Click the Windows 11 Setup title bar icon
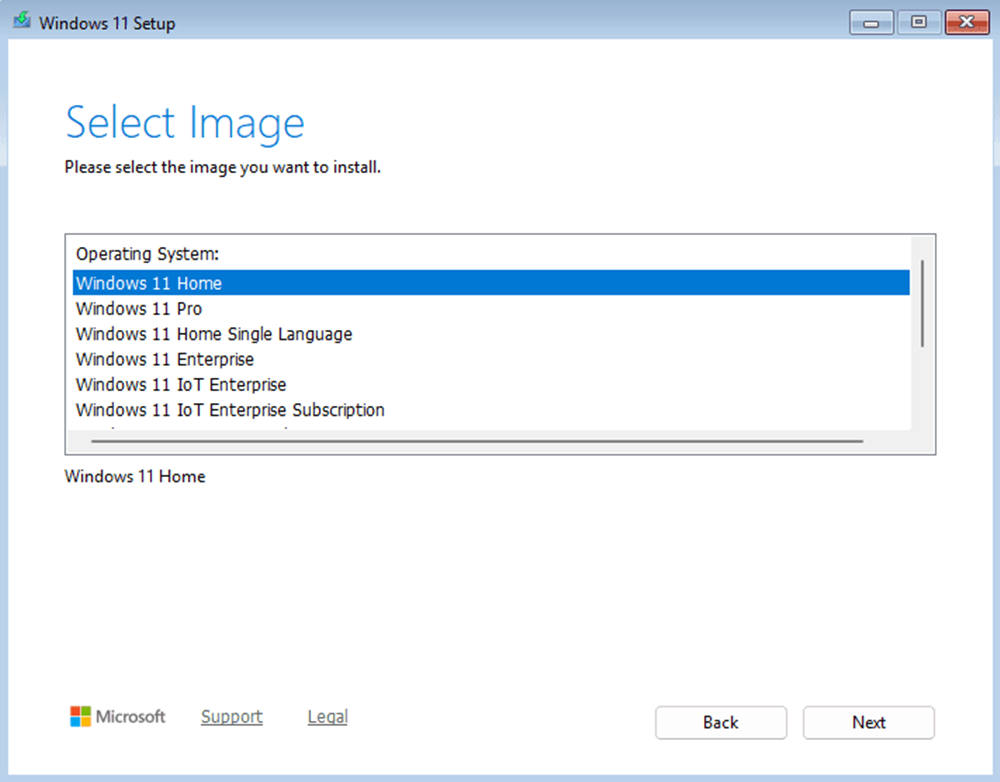 click(22, 23)
